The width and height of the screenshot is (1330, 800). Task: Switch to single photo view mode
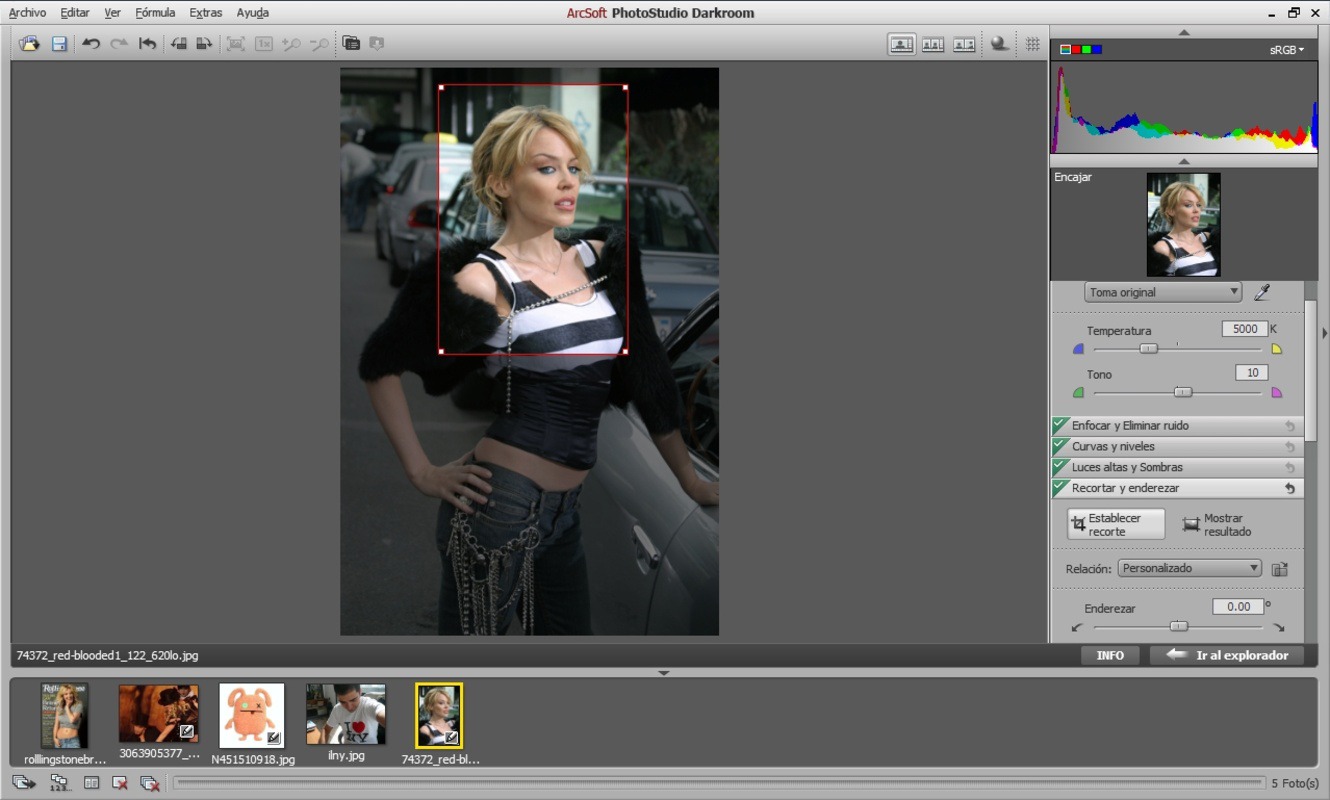902,44
